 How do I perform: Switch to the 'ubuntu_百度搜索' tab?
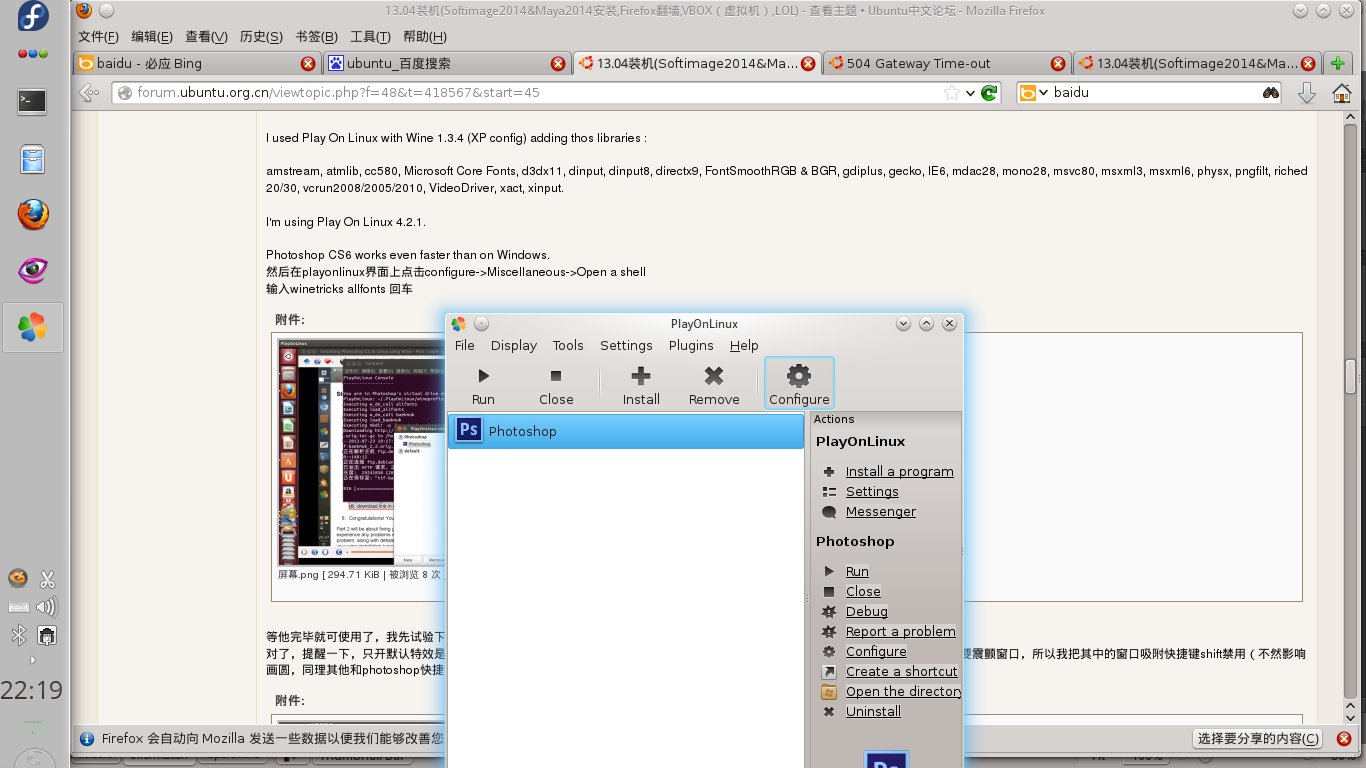(446, 63)
